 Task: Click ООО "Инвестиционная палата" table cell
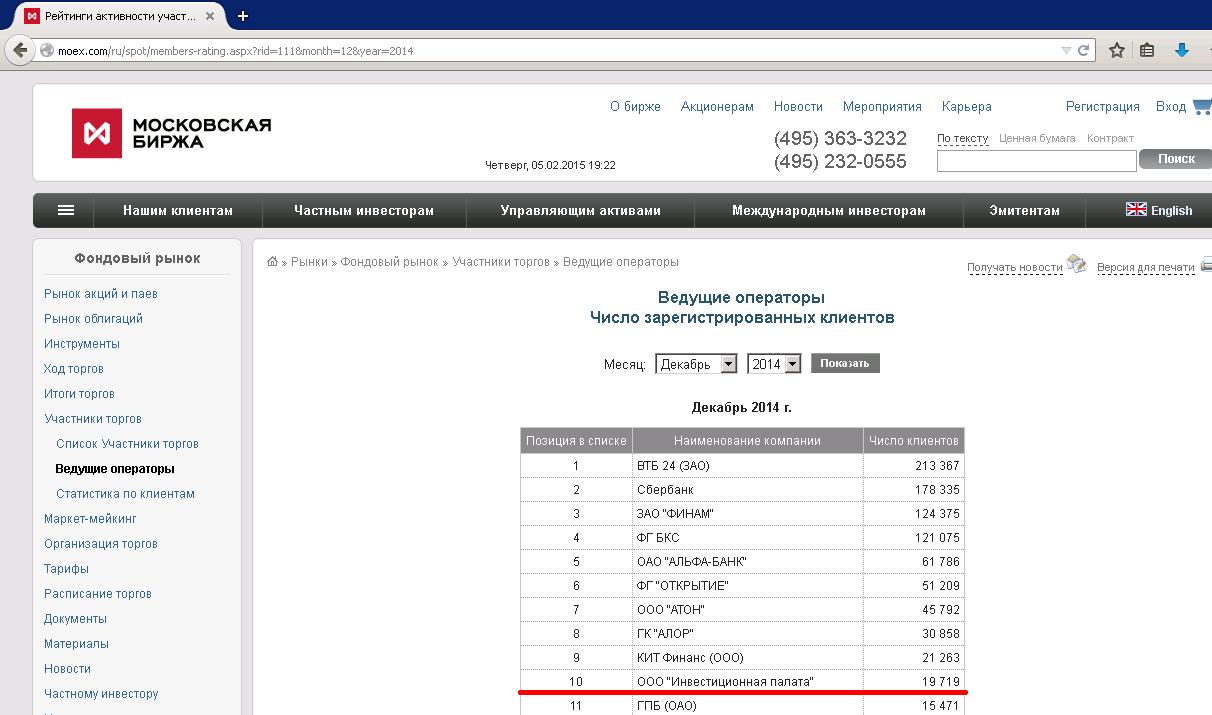coord(748,681)
